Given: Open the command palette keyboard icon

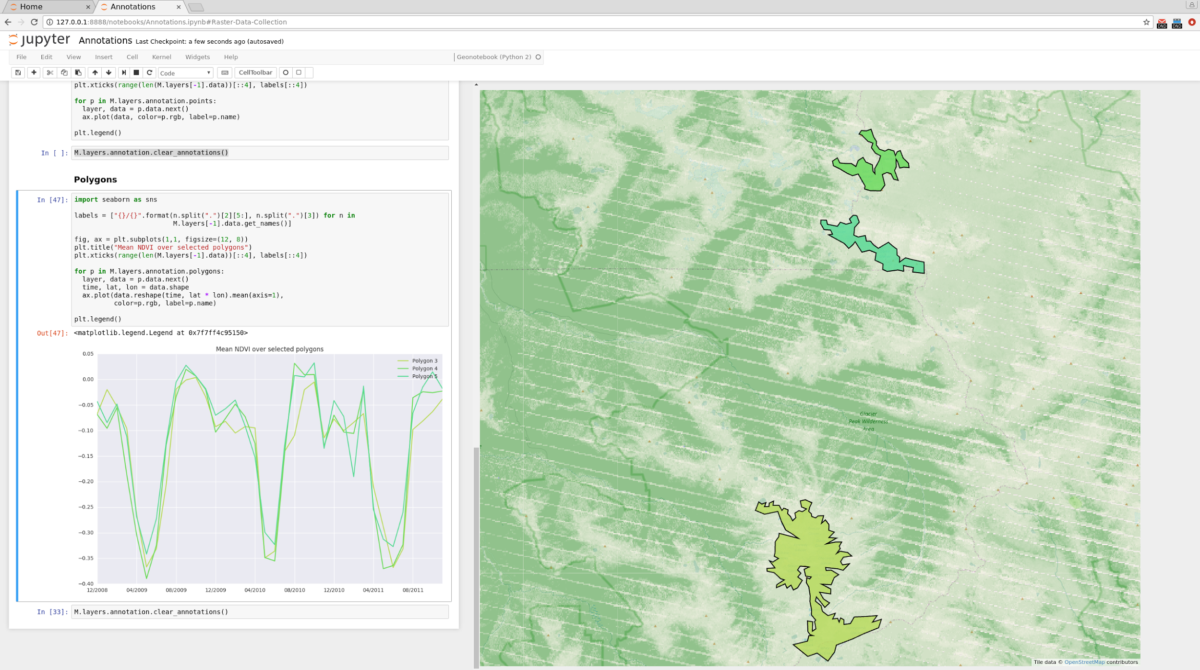Looking at the screenshot, I should pos(223,72).
